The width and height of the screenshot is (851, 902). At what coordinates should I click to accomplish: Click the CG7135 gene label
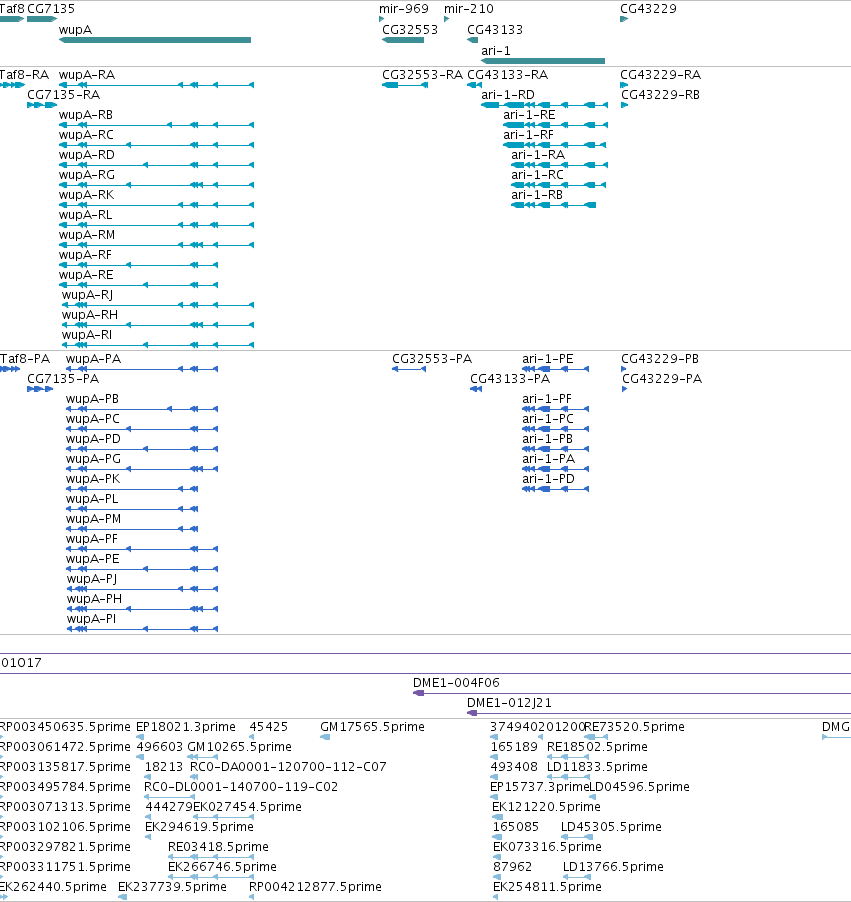[x=51, y=9]
